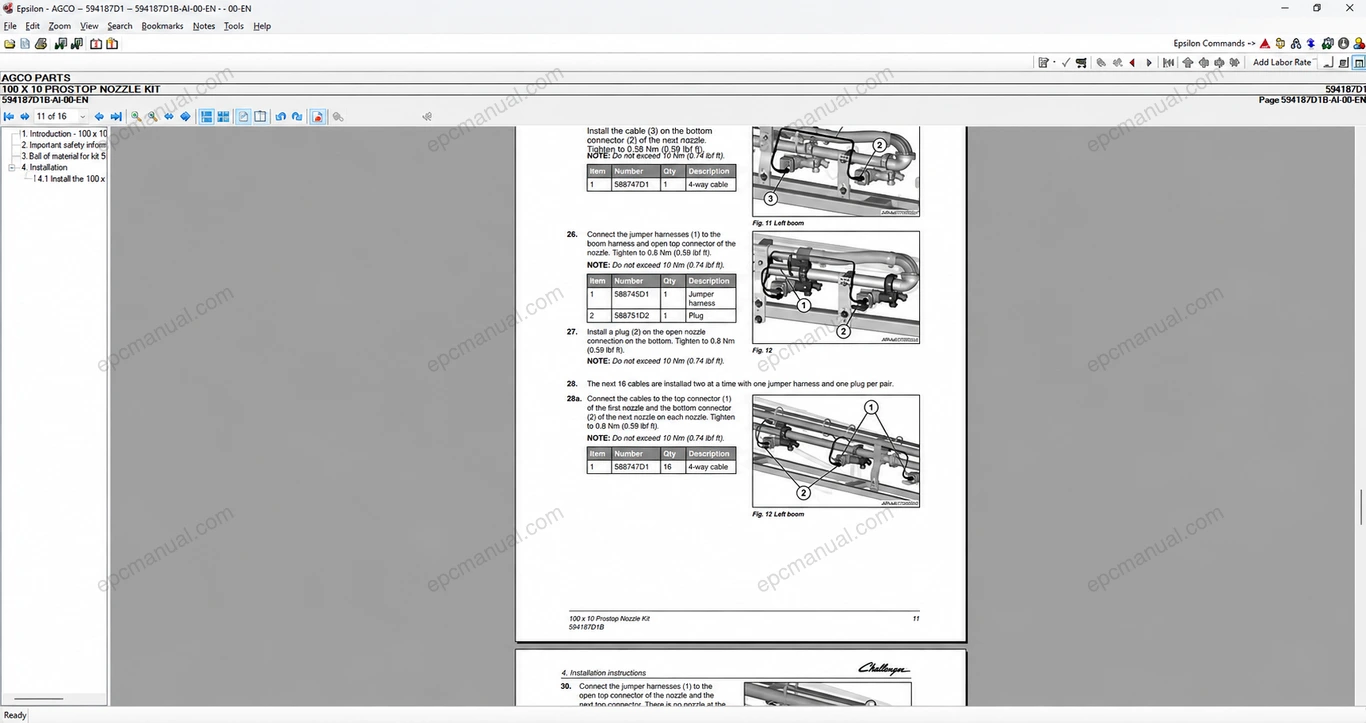Screen dimensions: 1366x723
Task: Click the gray up arrow icon
Action: tap(1188, 62)
